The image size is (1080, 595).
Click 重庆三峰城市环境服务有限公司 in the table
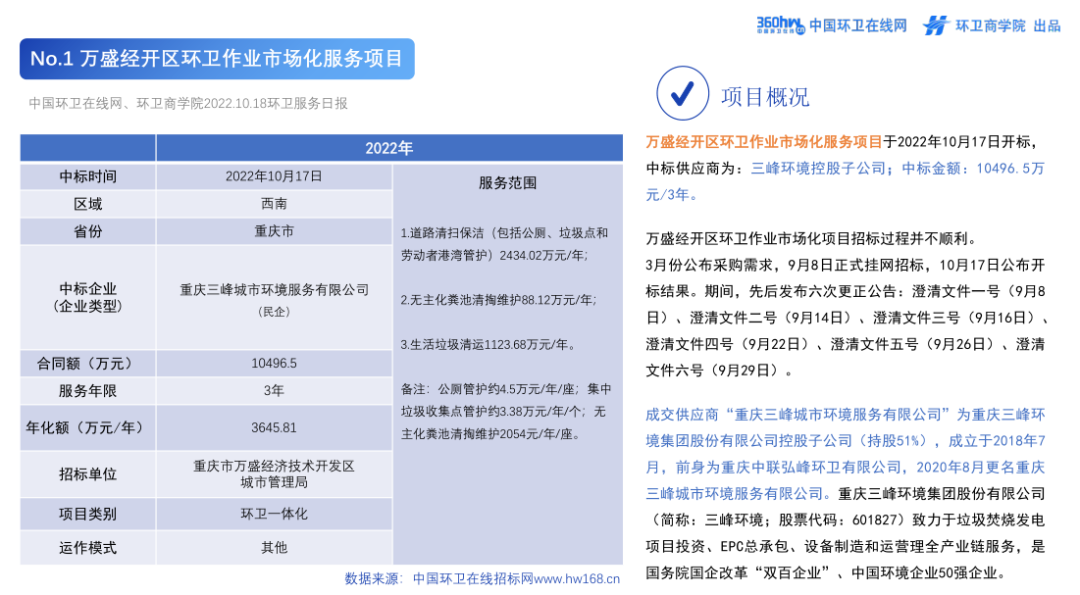[x=274, y=290]
